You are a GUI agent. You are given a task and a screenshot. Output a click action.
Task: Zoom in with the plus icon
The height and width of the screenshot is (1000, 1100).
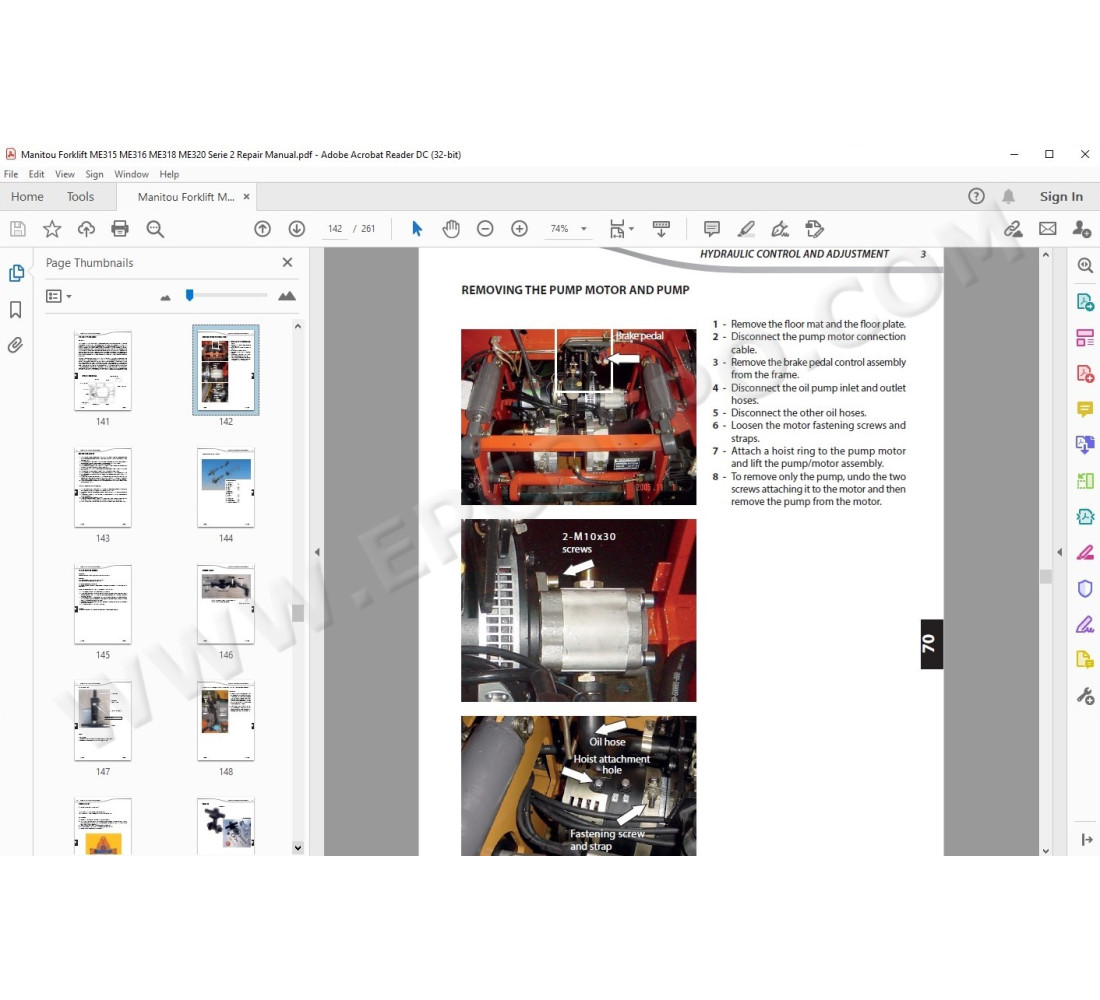tap(519, 229)
